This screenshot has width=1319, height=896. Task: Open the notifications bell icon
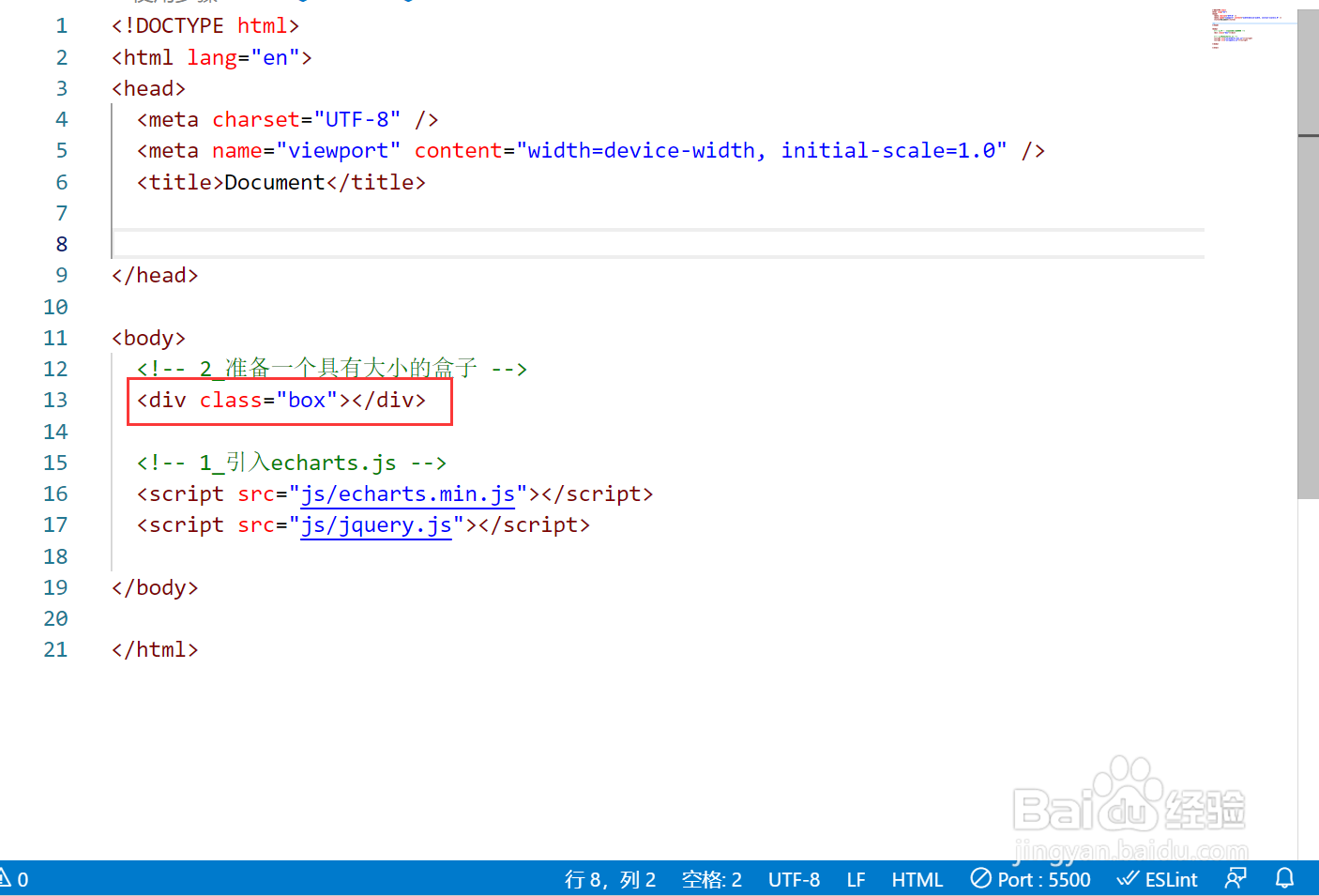[x=1284, y=878]
